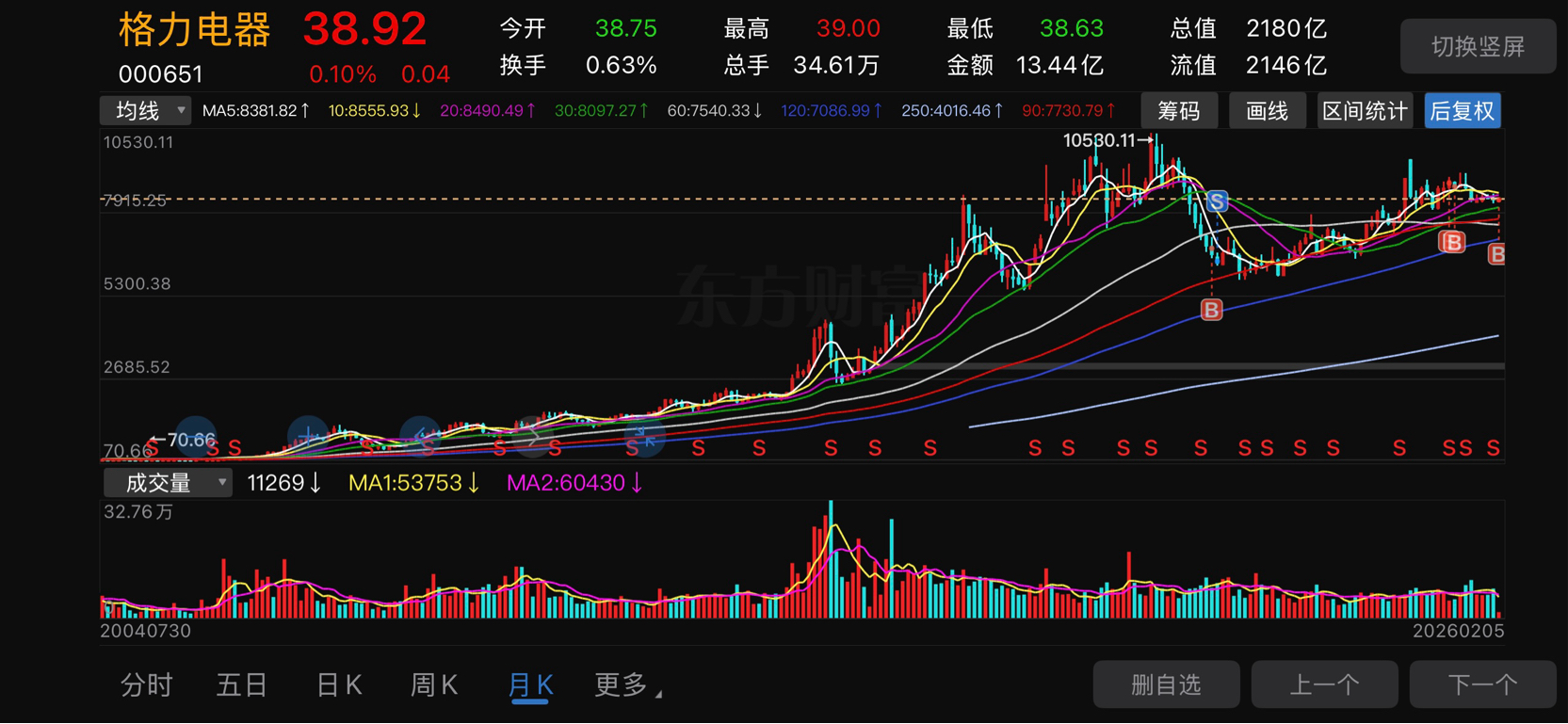Toggle the 后复权 price adjustment

tap(1463, 111)
